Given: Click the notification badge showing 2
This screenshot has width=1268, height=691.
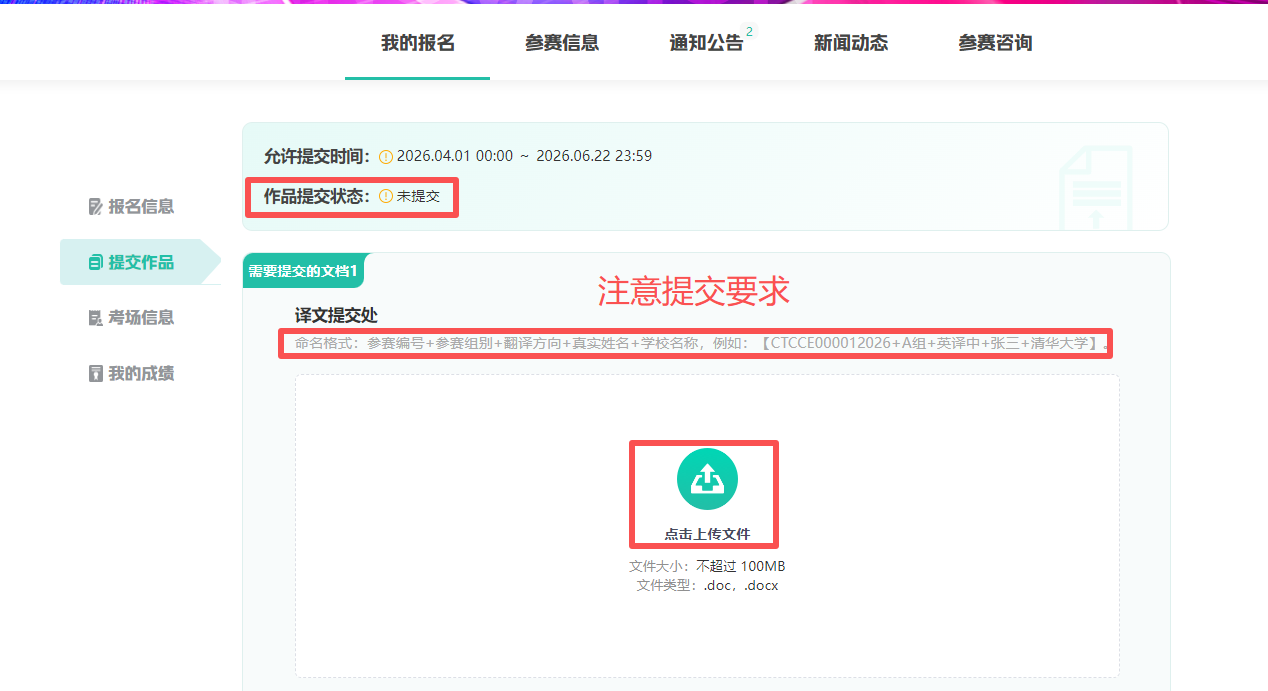Looking at the screenshot, I should coord(750,32).
